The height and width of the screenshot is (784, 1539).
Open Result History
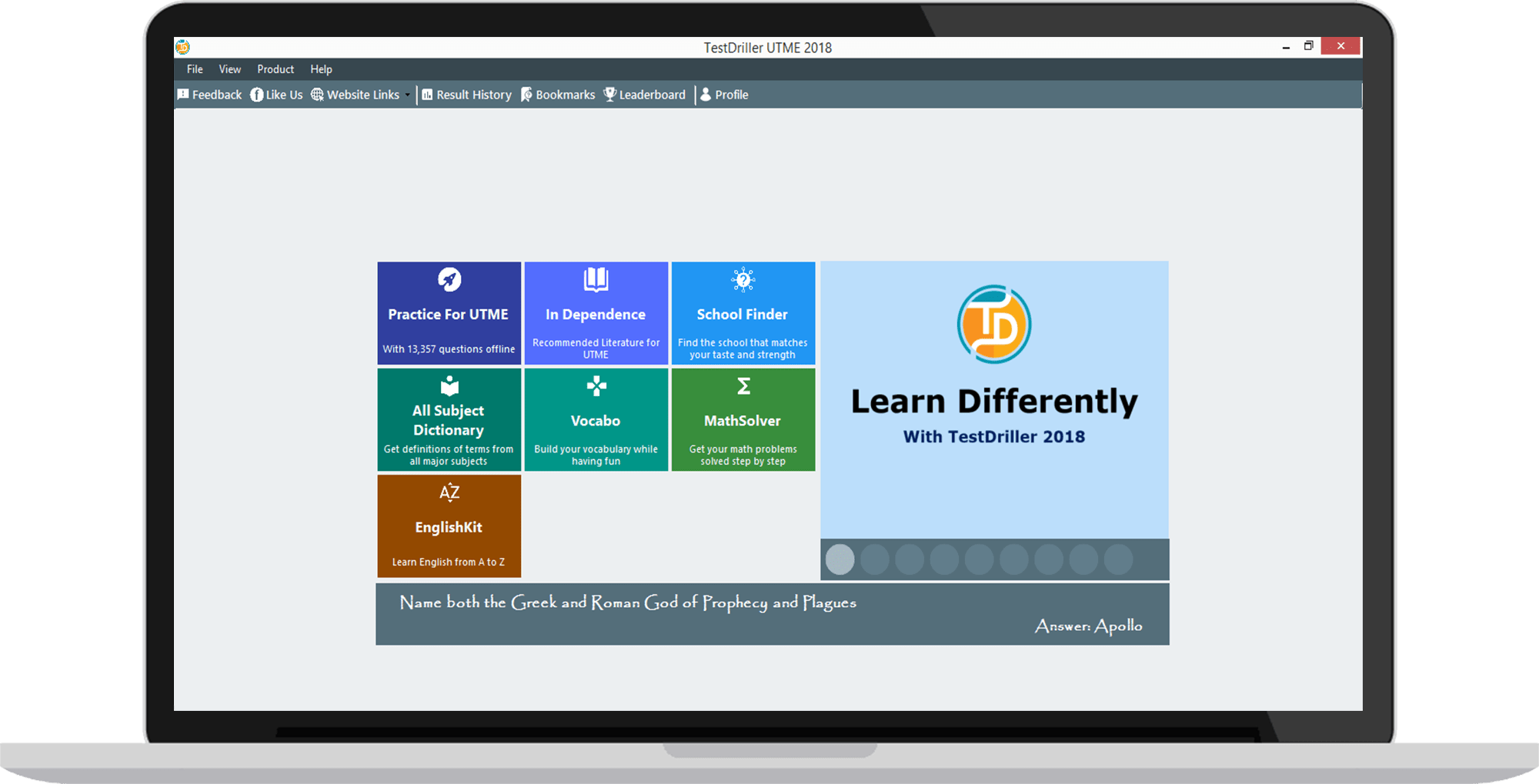[x=474, y=95]
